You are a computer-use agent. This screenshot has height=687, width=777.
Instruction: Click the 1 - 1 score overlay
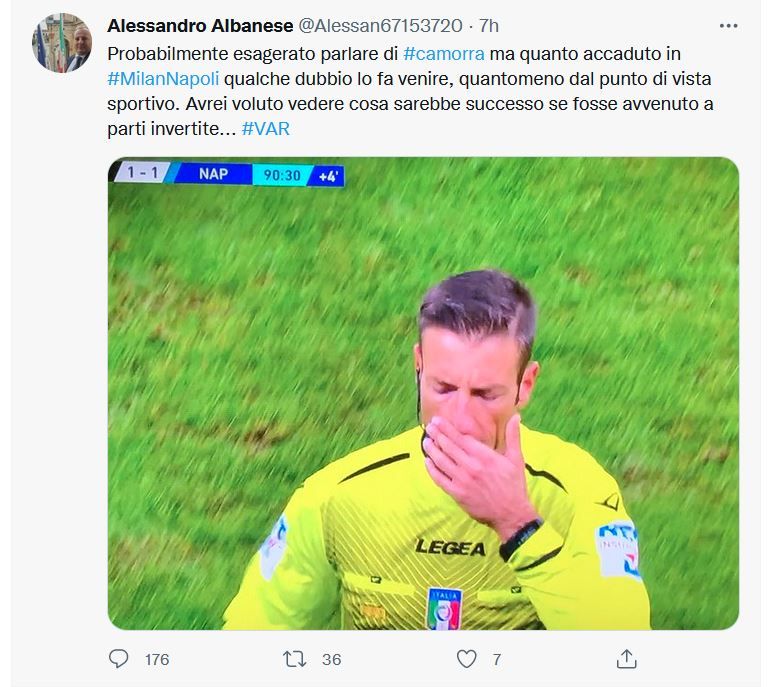click(142, 172)
